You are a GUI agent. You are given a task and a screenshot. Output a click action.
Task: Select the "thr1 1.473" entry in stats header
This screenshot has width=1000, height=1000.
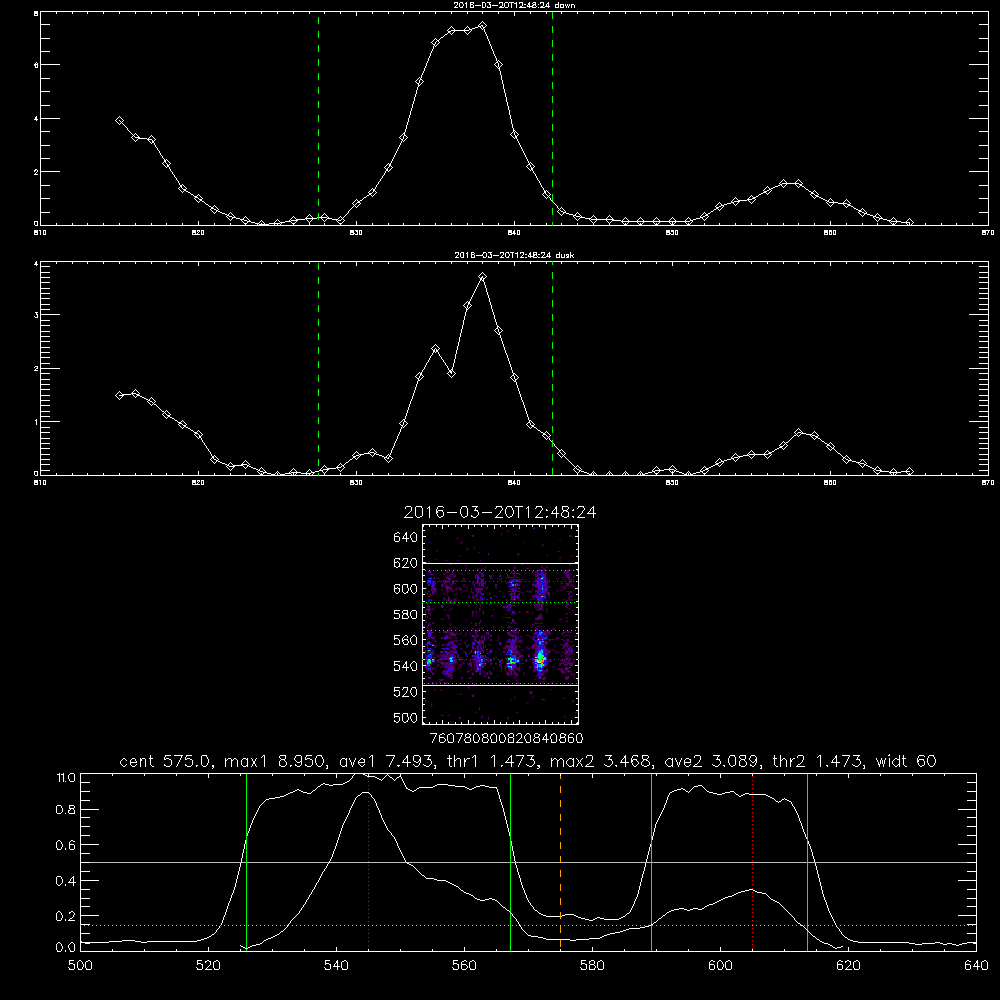[492, 761]
